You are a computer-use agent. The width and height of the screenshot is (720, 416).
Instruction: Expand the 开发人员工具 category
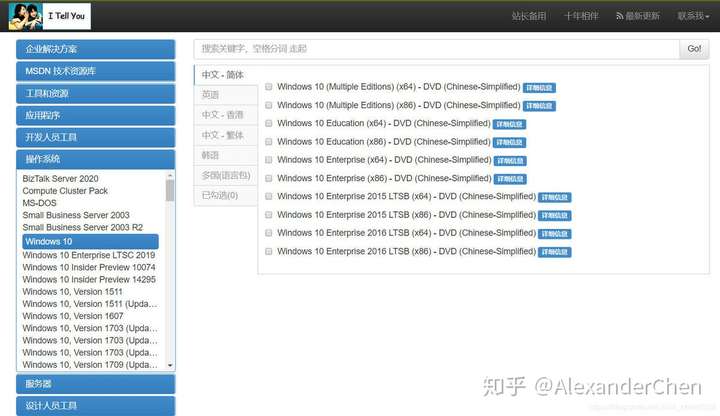(x=96, y=137)
